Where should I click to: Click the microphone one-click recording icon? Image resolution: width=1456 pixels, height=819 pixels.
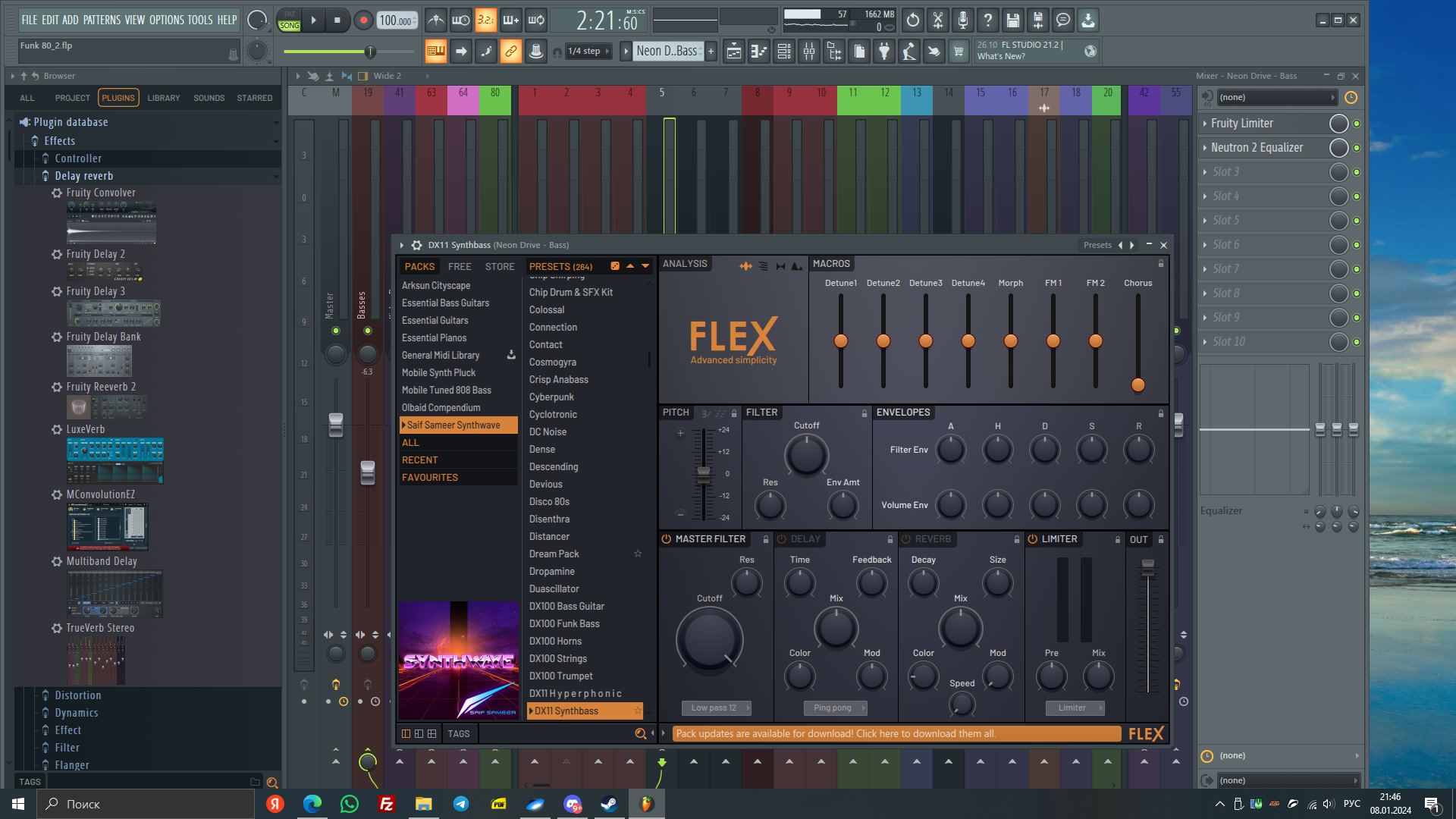click(x=963, y=20)
